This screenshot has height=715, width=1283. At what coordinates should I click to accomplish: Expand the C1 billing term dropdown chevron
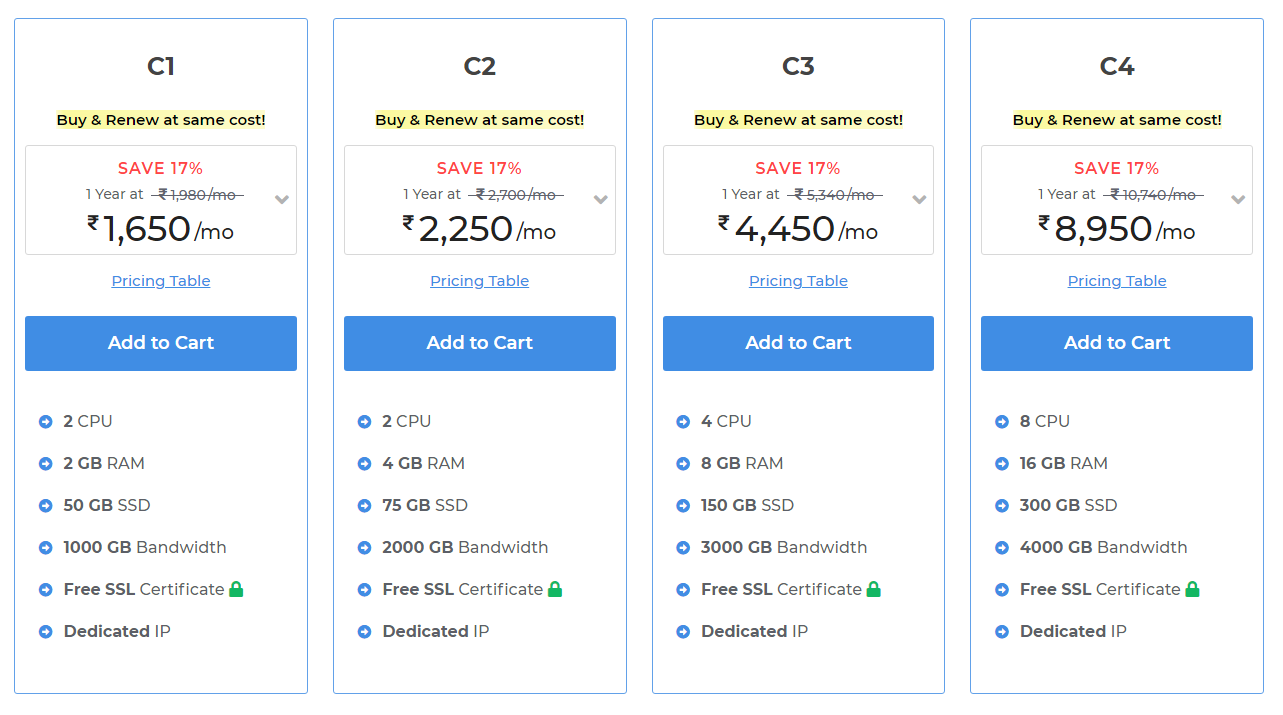coord(282,199)
